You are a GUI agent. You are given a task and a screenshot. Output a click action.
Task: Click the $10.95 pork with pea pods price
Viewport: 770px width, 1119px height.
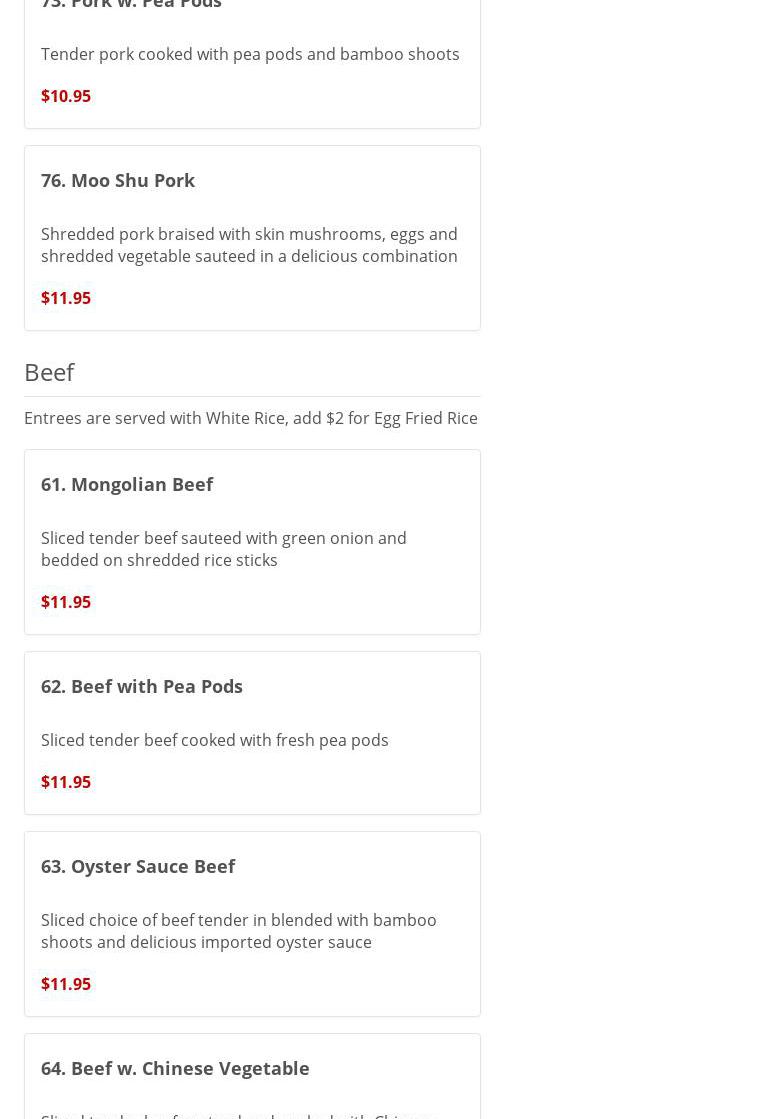click(x=66, y=96)
